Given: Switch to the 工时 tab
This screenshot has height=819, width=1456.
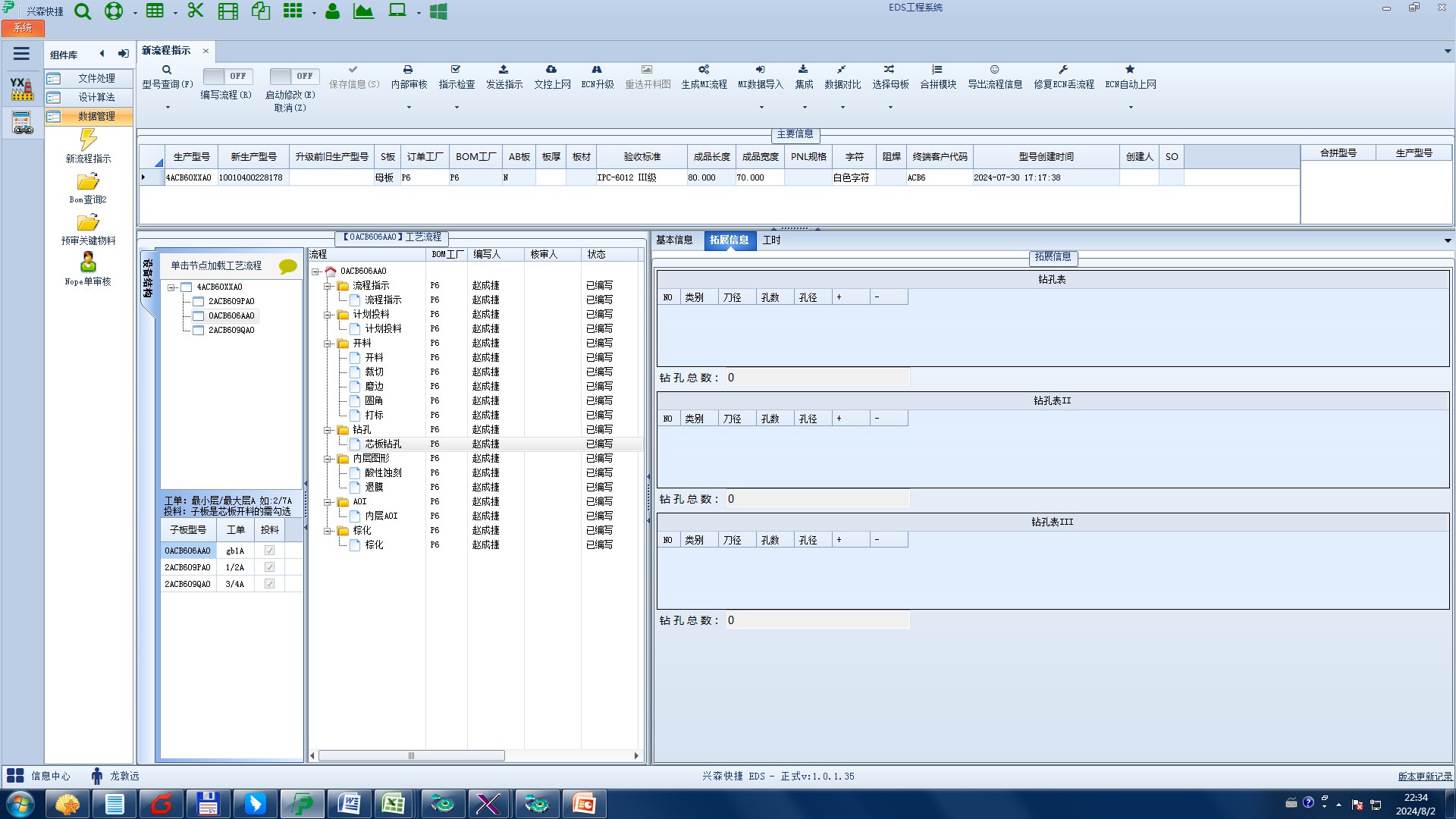Looking at the screenshot, I should click(771, 240).
